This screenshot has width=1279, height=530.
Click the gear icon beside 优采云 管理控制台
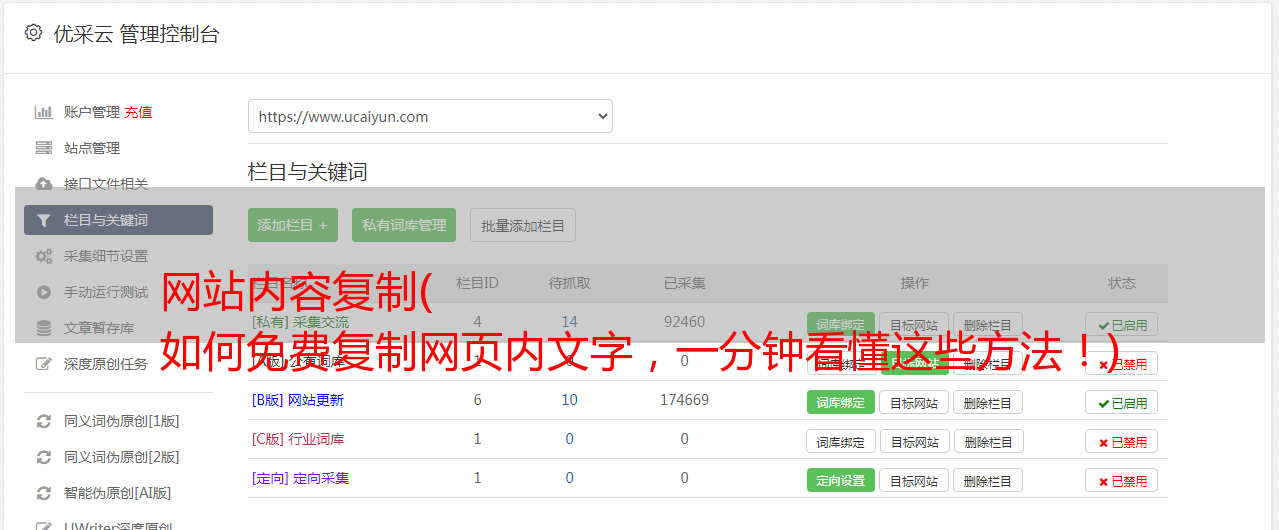click(33, 33)
